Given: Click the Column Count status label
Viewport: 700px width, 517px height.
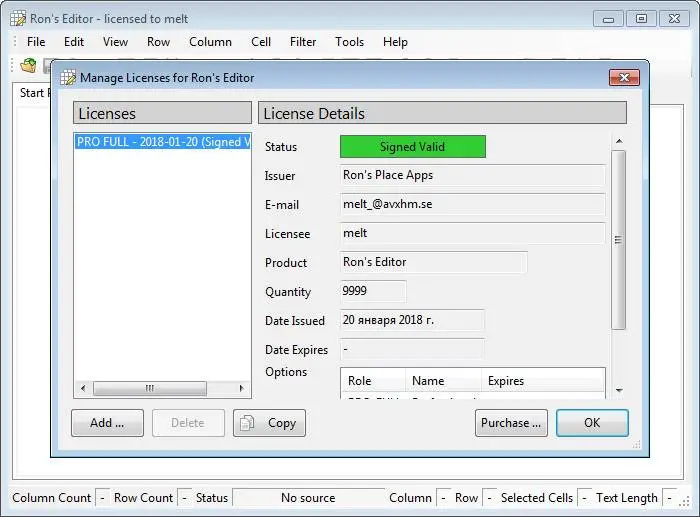Looking at the screenshot, I should pos(51,498).
